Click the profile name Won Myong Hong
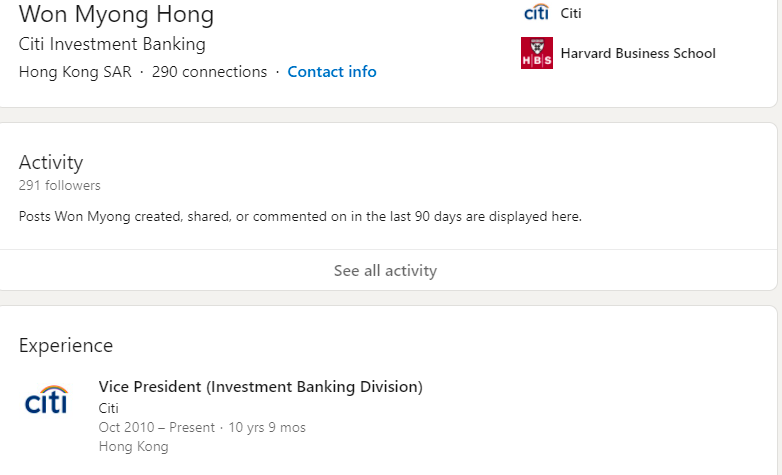The image size is (782, 475). [116, 15]
